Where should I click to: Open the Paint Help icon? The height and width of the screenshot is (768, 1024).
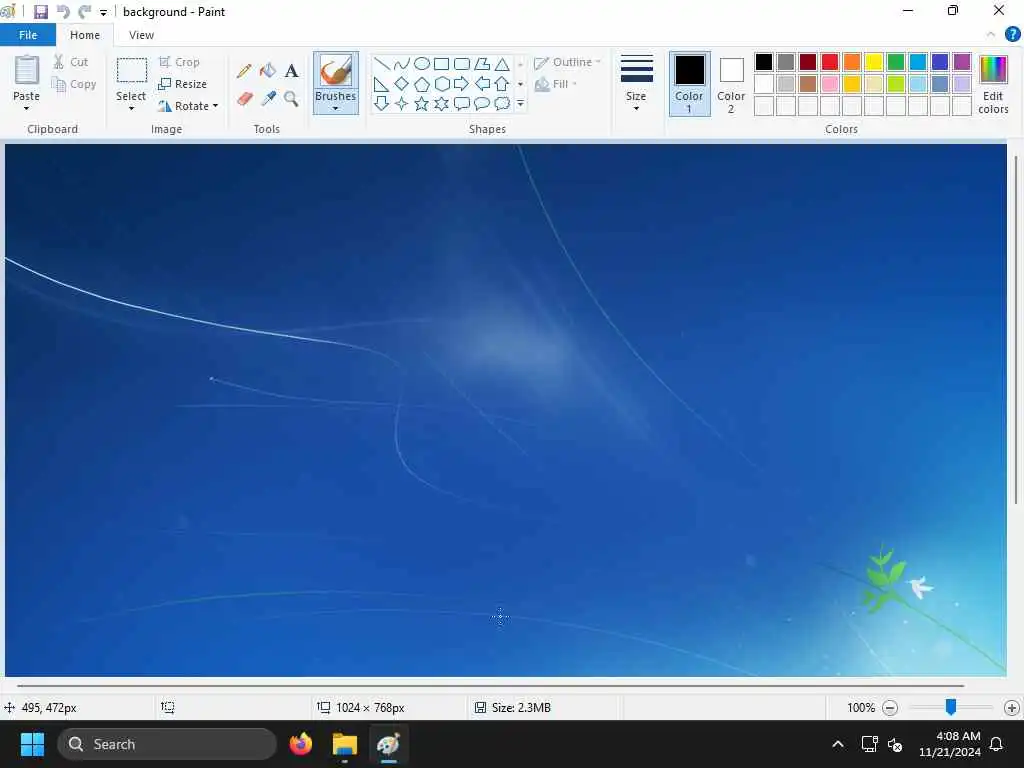click(1012, 35)
